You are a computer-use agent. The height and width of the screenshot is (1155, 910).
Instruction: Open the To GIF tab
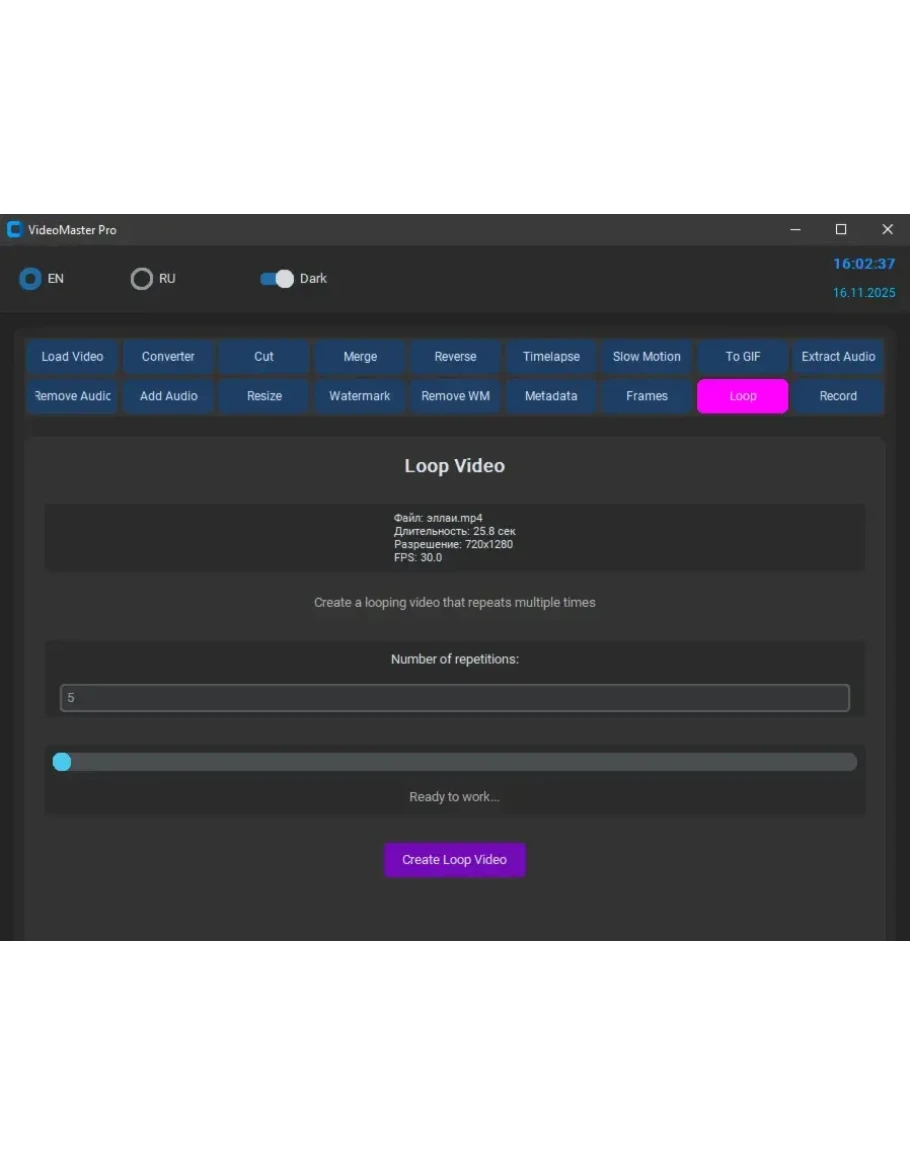(x=742, y=357)
